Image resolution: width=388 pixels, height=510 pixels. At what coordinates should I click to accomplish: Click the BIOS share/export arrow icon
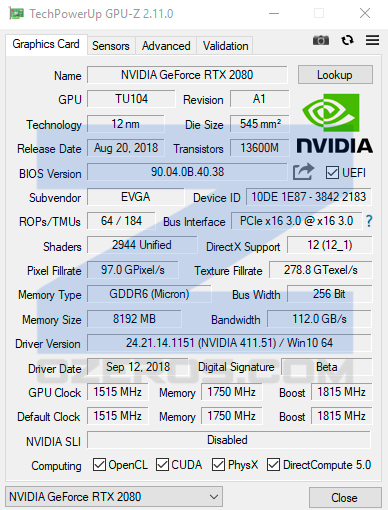click(x=303, y=172)
